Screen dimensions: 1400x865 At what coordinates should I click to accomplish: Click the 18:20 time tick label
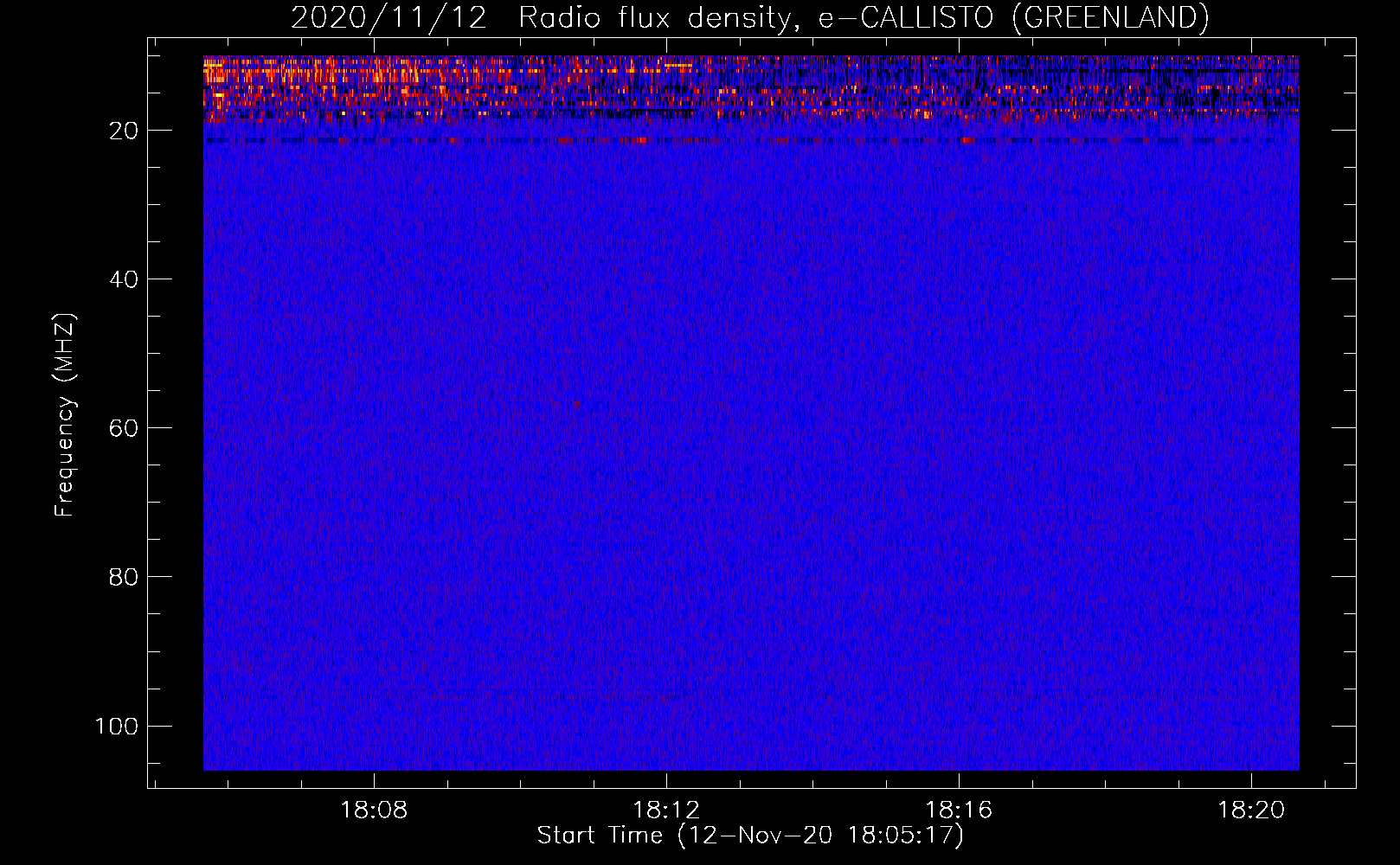click(1251, 810)
